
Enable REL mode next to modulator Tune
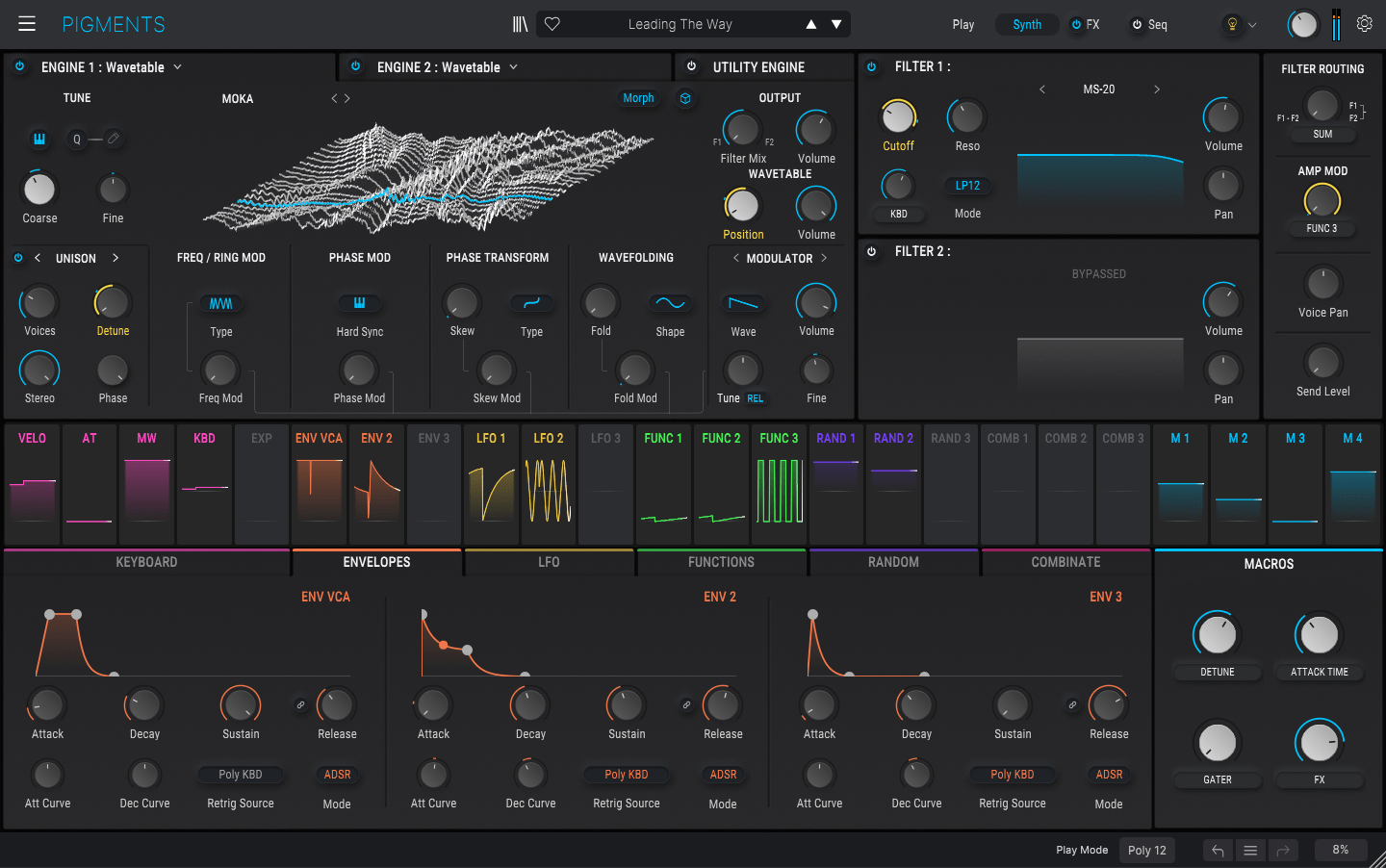757,397
